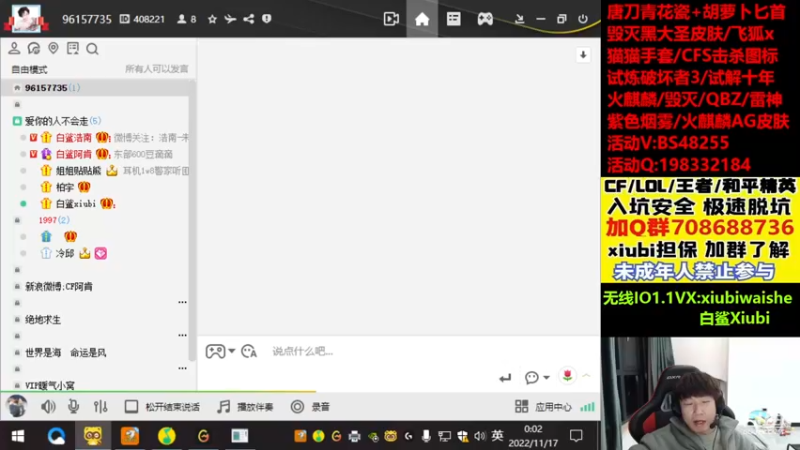The width and height of the screenshot is (800, 450).
Task: Open more options below 新浪微博:CF阿肯
Action: click(182, 303)
